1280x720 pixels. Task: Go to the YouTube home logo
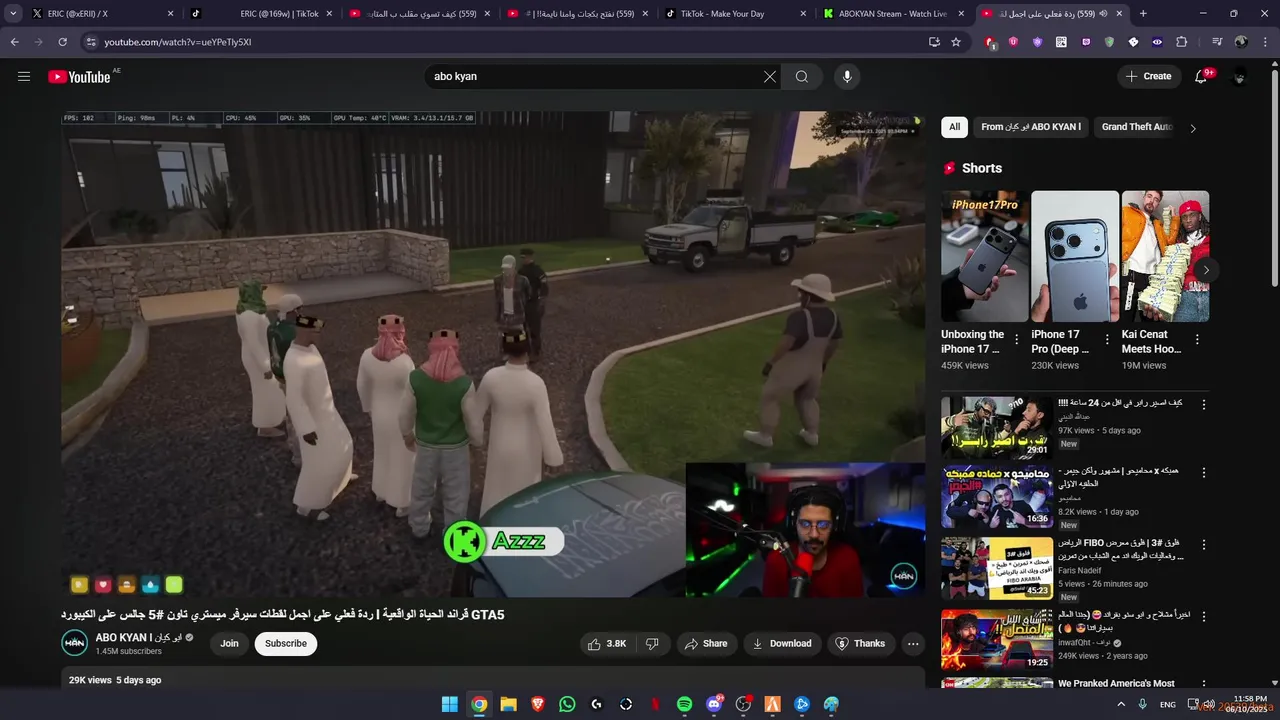coord(79,76)
